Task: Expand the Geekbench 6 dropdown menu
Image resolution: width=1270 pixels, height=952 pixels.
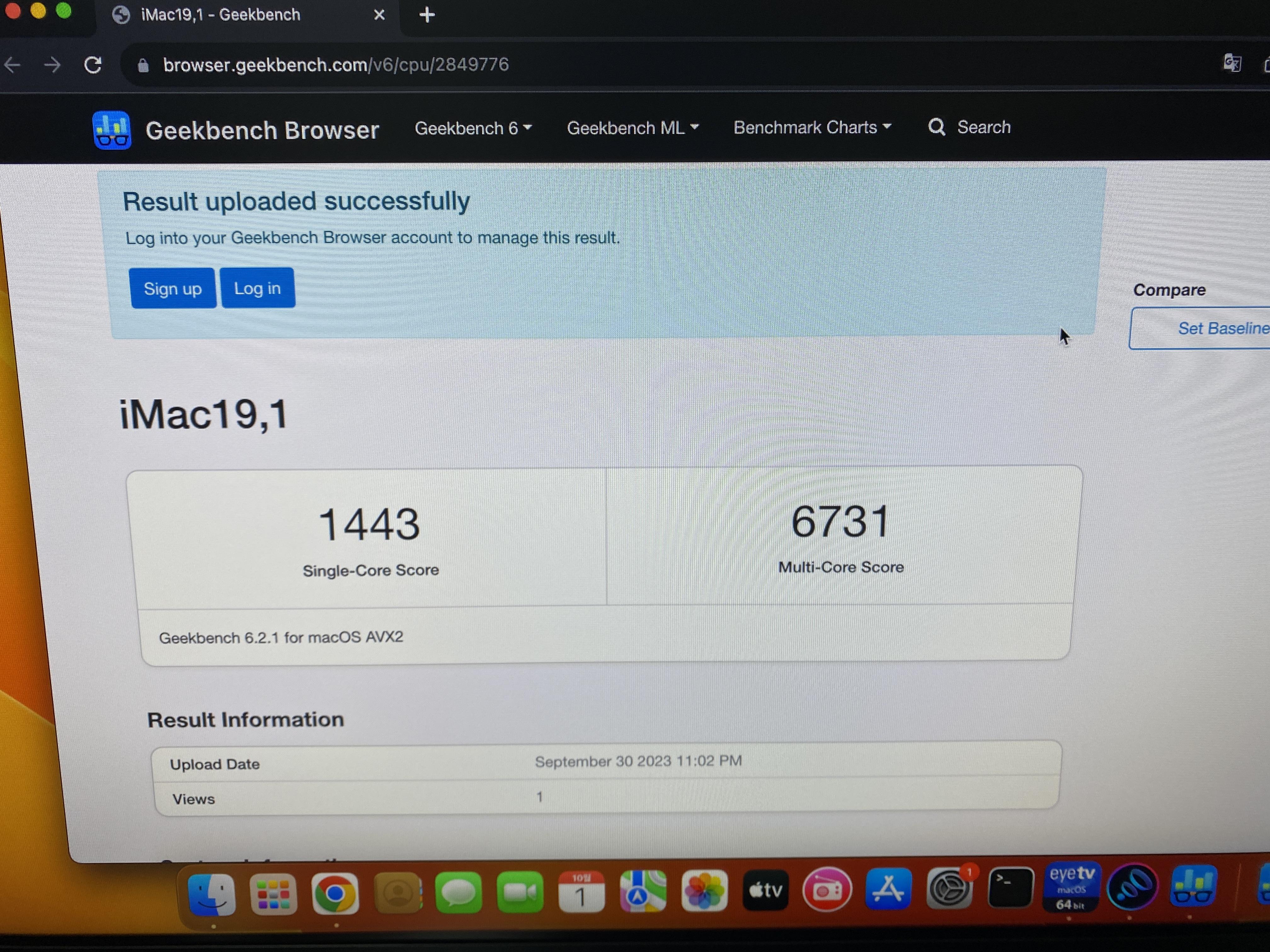Action: 473,128
